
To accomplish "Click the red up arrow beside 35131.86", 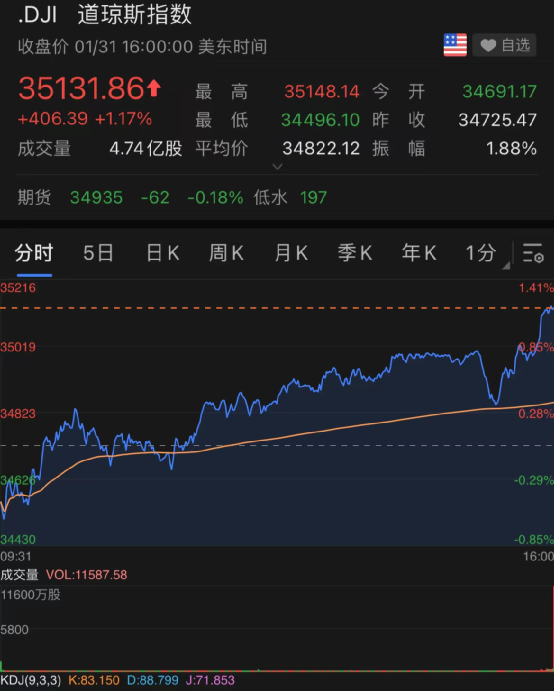I will point(154,88).
